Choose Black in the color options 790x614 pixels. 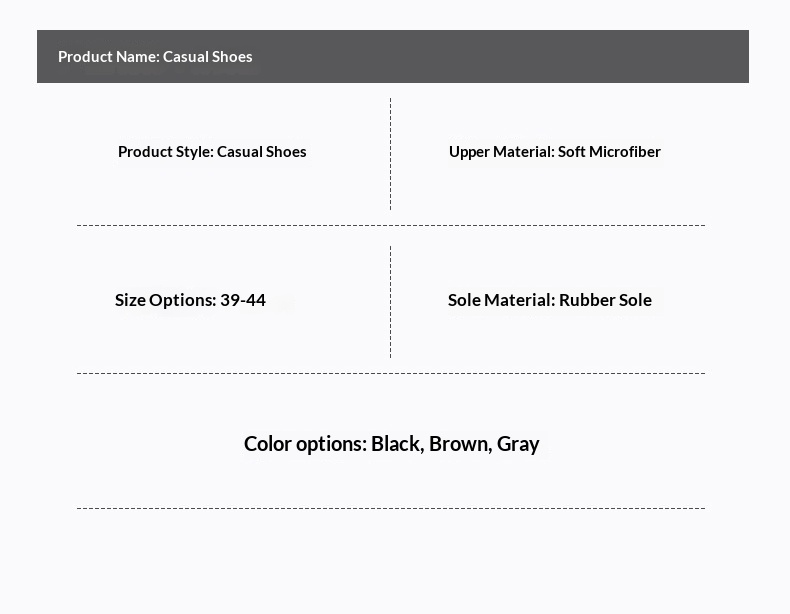tap(396, 444)
